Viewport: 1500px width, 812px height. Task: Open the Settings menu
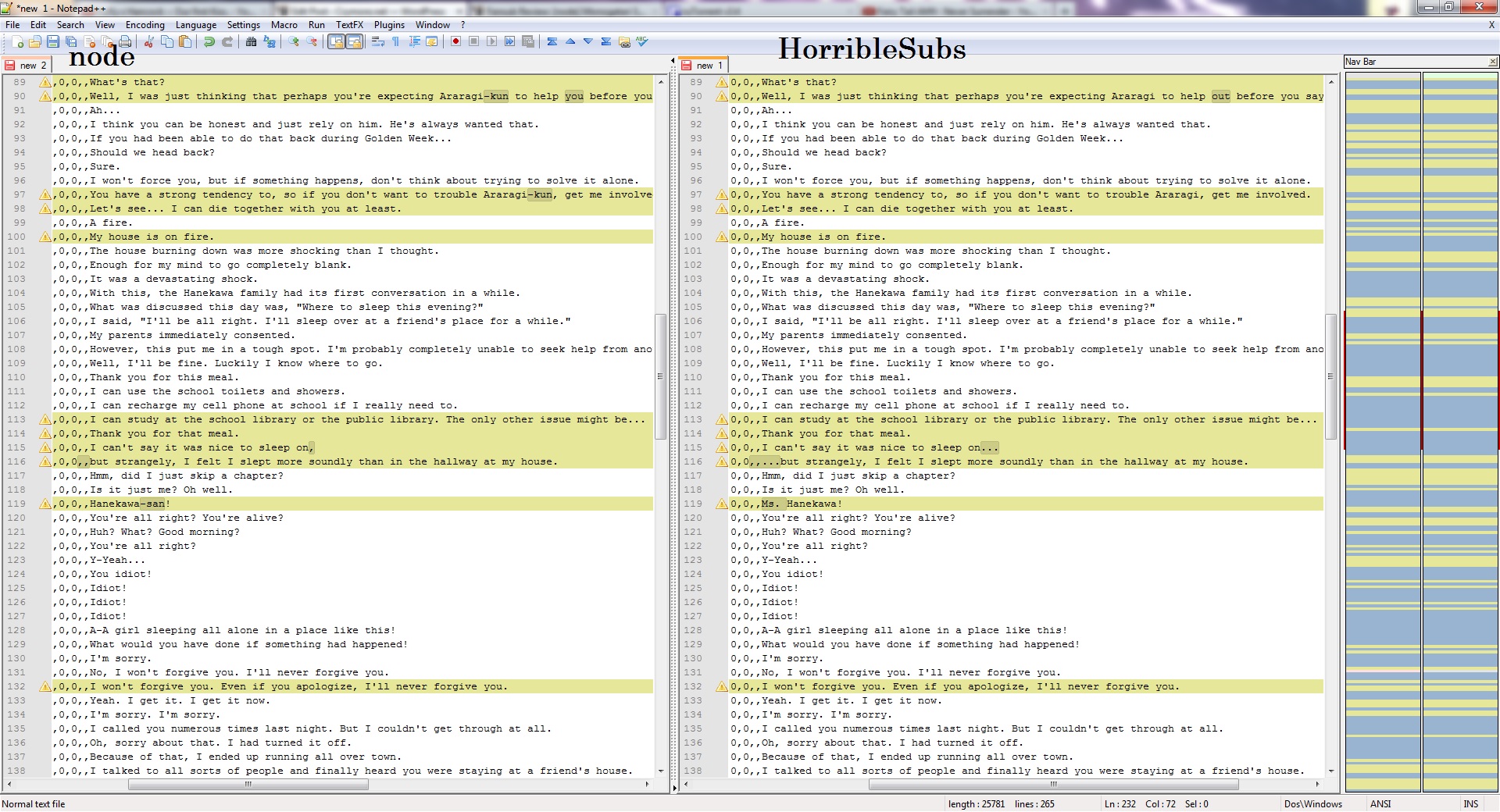pos(244,25)
